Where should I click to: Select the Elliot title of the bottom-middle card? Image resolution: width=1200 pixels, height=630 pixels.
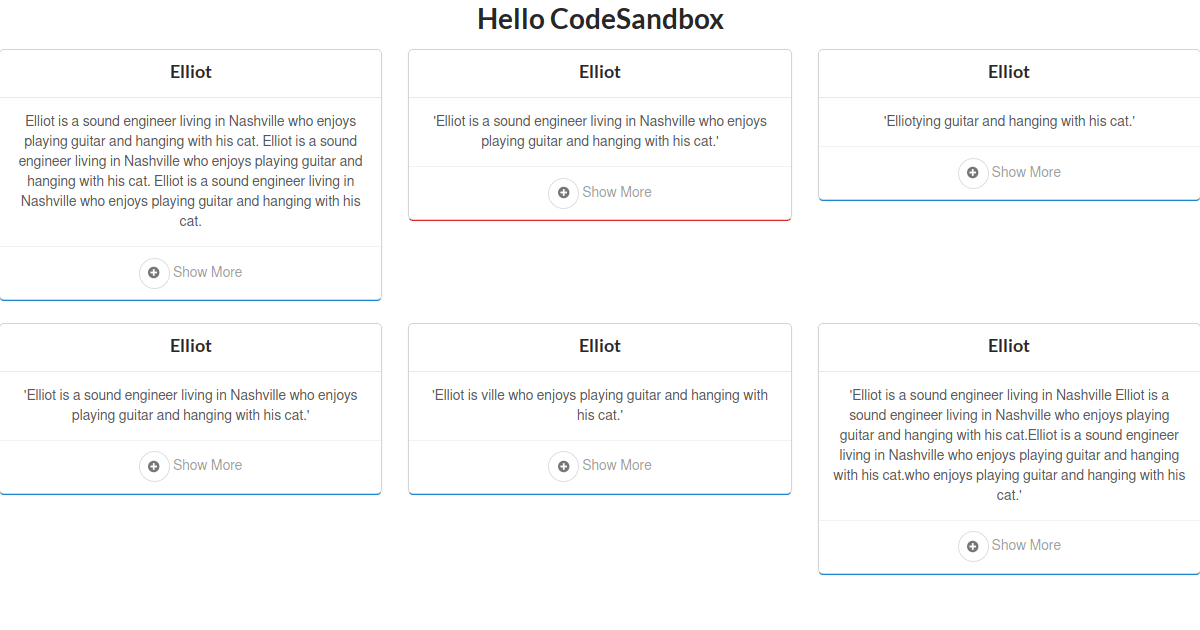click(x=599, y=346)
